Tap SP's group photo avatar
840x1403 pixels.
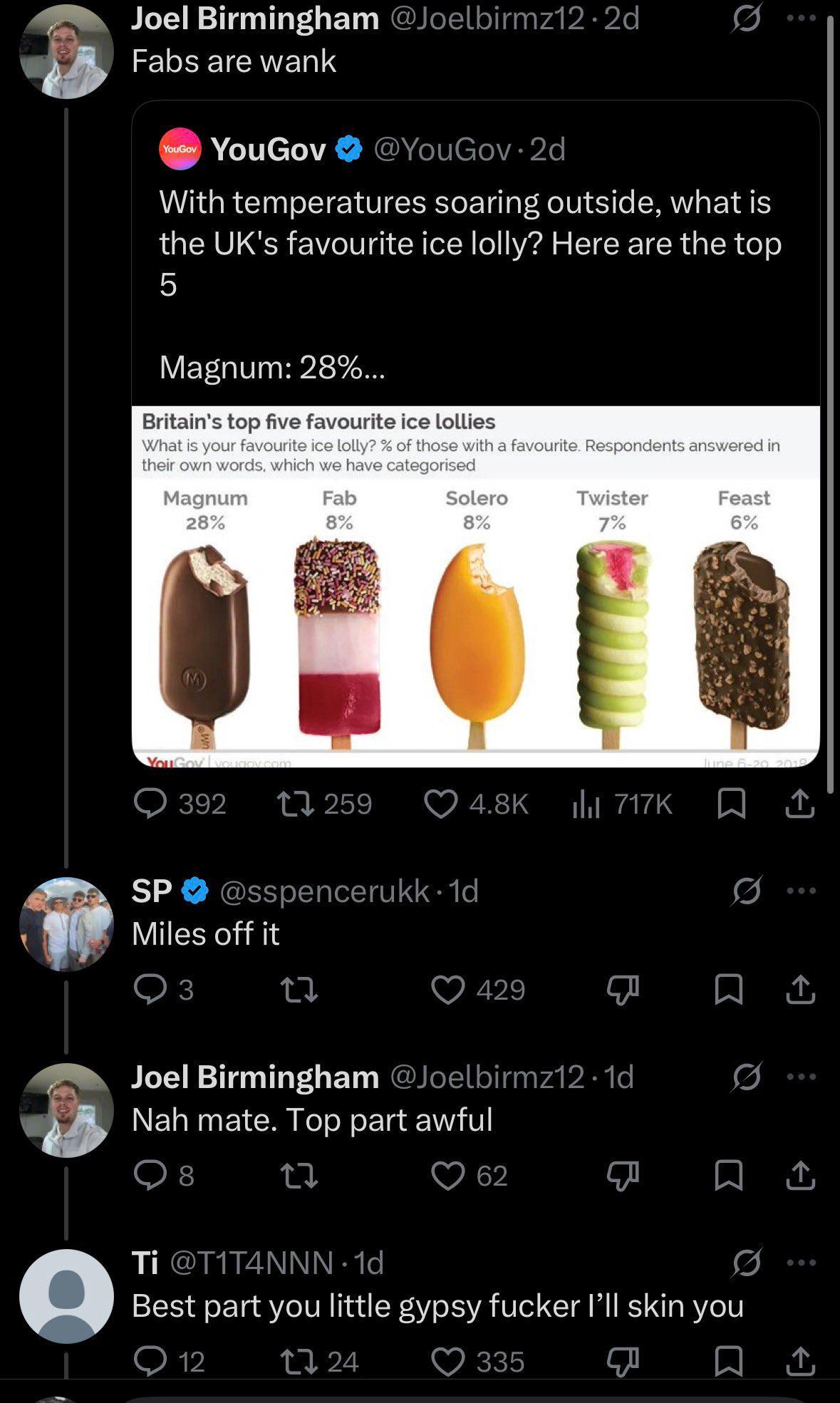pyautogui.click(x=66, y=923)
